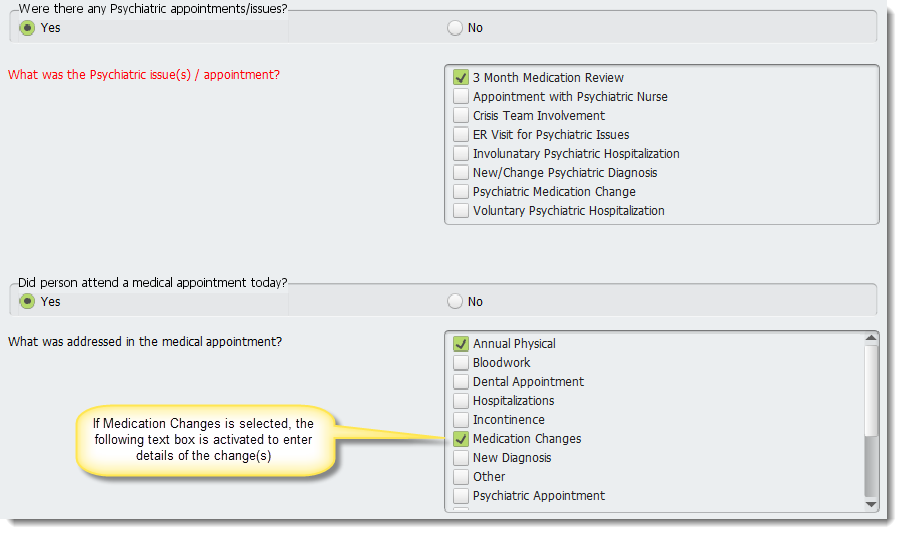Choose No for medical appointment today

454,302
